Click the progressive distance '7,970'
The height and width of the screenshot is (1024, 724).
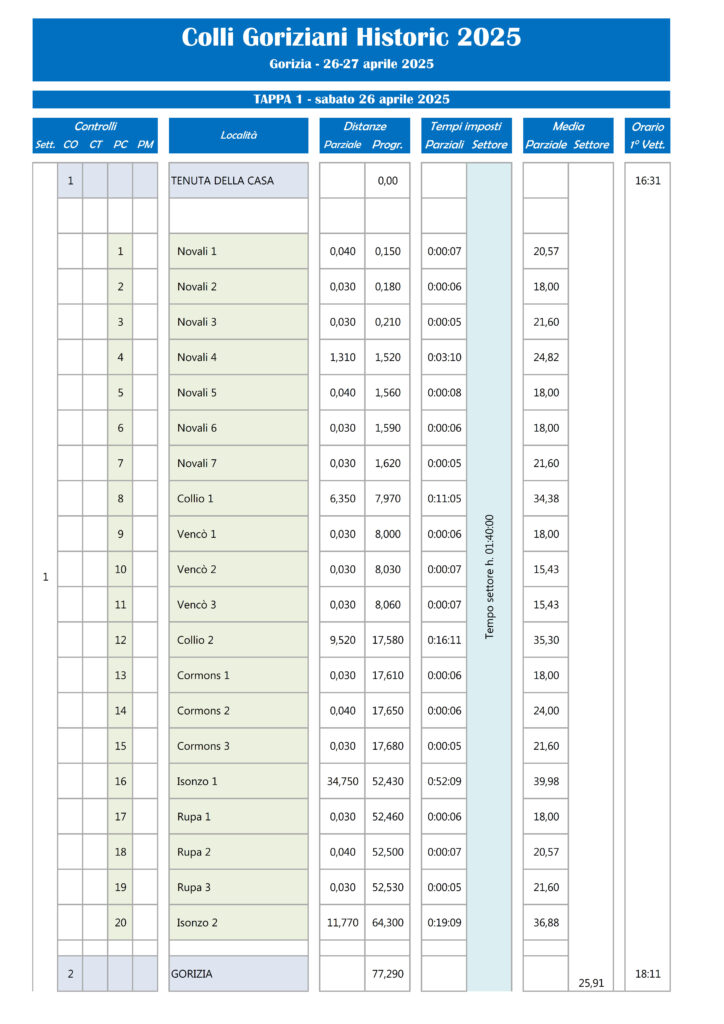click(x=388, y=498)
